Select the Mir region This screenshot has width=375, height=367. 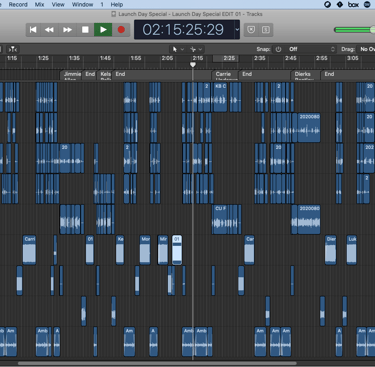point(163,250)
